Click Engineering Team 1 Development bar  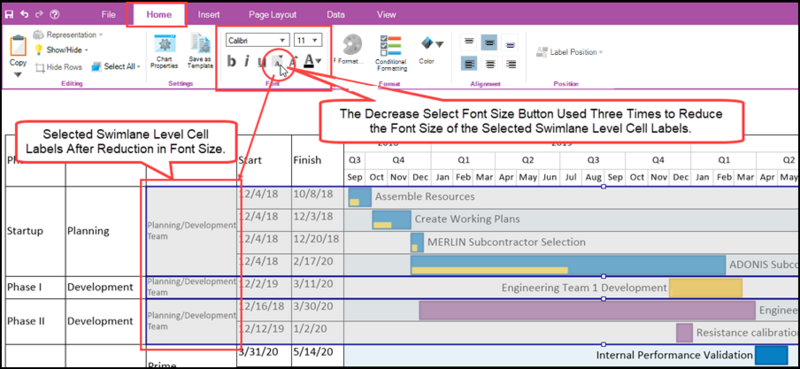(x=705, y=288)
